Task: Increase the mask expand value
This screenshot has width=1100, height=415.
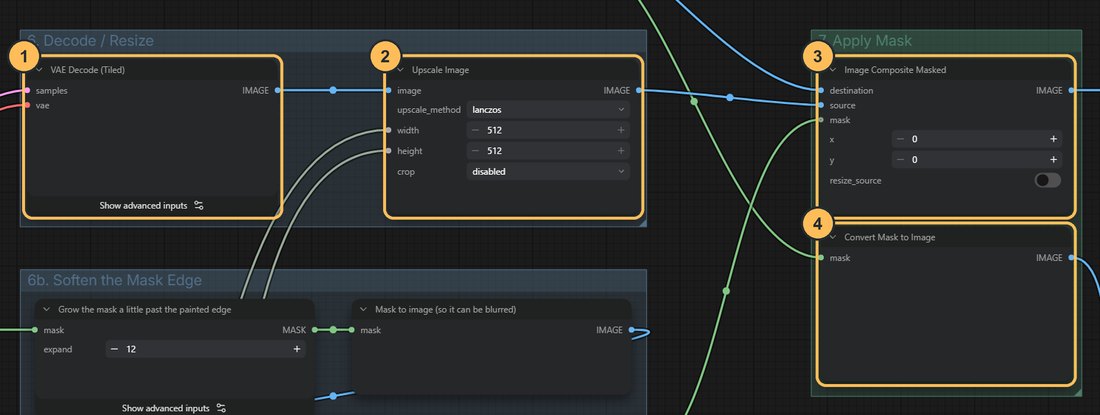Action: (x=297, y=349)
